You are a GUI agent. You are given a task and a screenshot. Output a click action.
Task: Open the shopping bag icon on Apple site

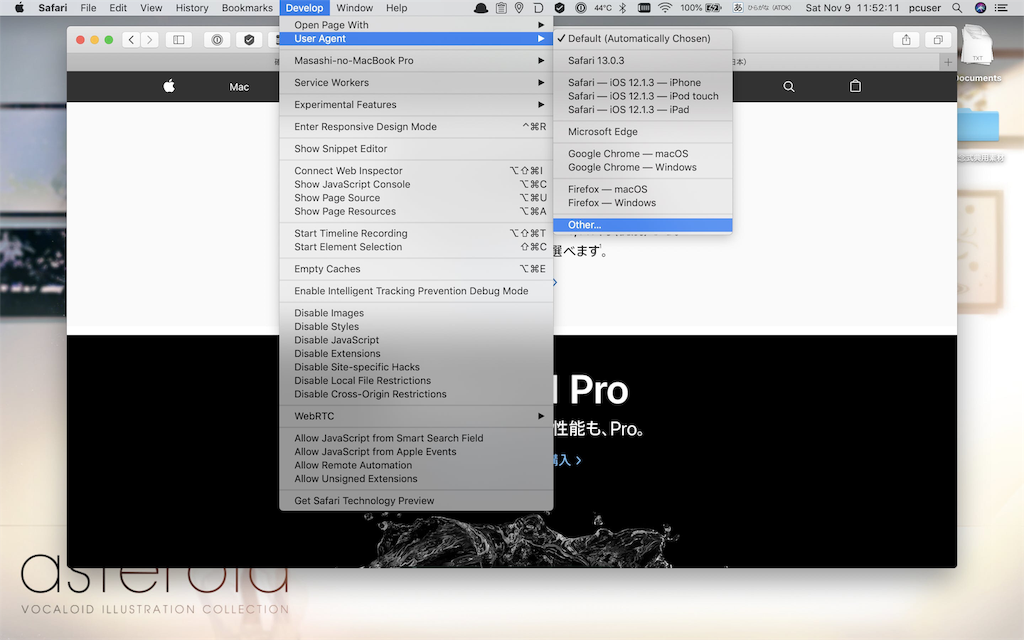point(855,86)
